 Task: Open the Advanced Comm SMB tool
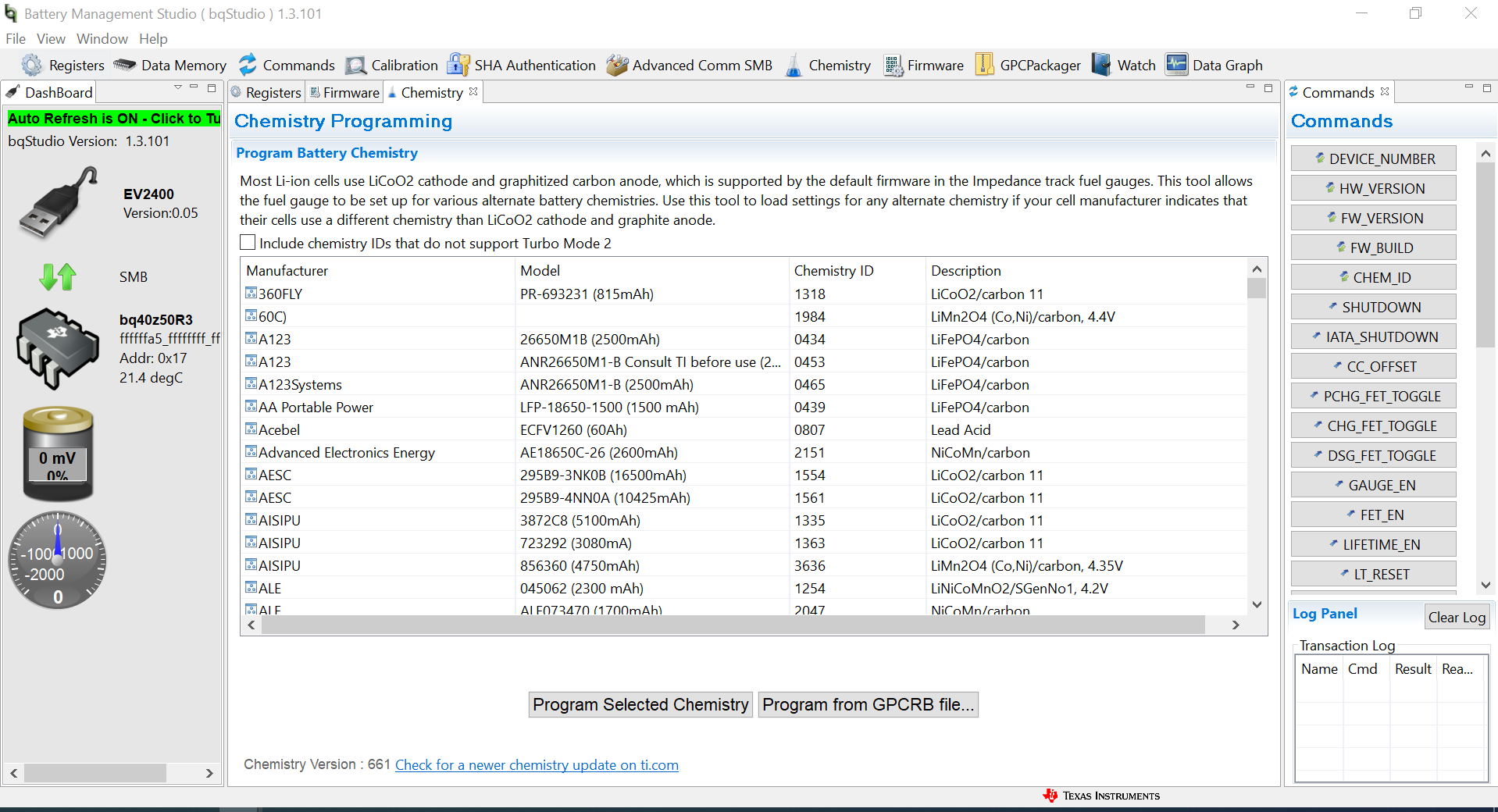coord(690,66)
